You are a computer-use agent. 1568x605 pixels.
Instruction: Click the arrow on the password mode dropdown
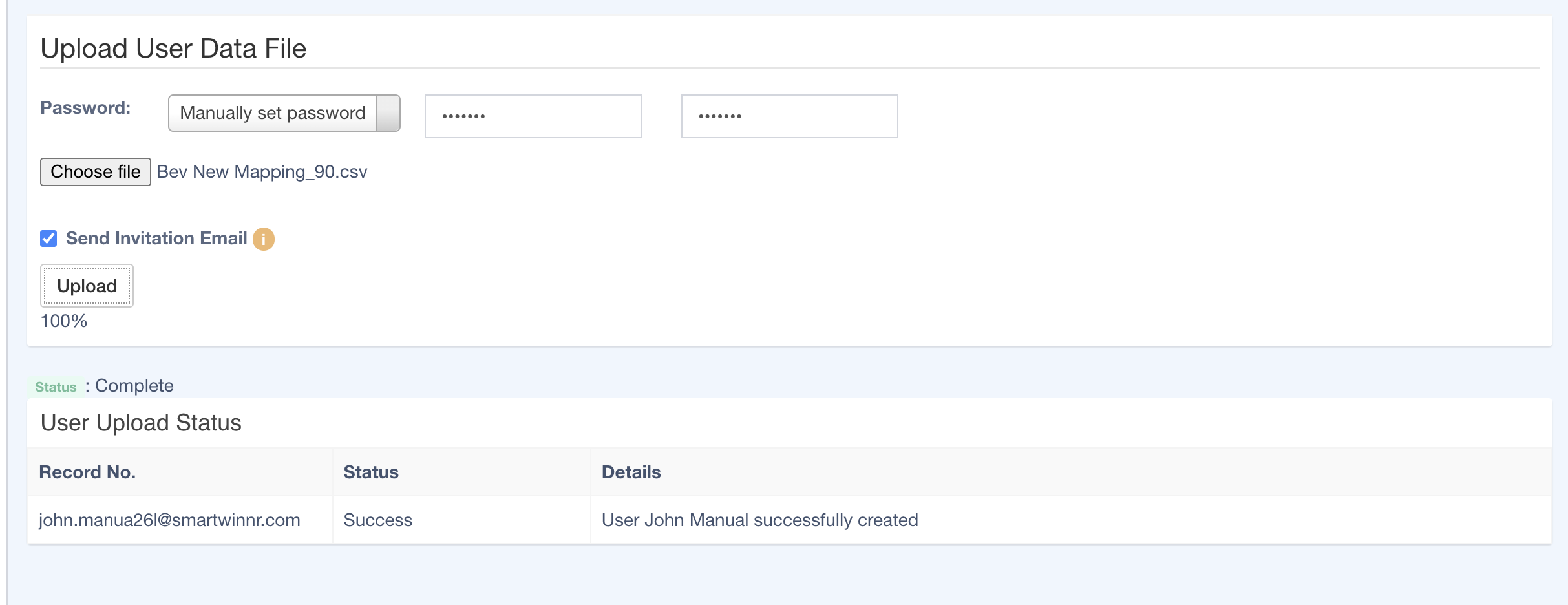[x=388, y=113]
